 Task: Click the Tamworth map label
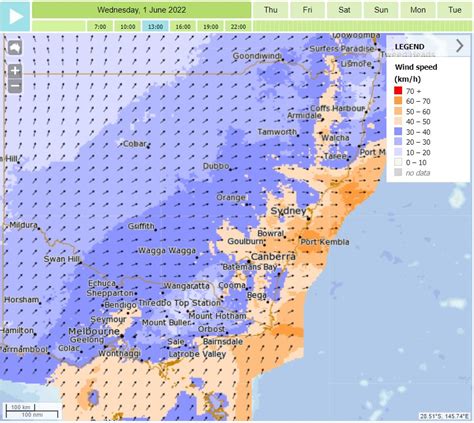[277, 132]
